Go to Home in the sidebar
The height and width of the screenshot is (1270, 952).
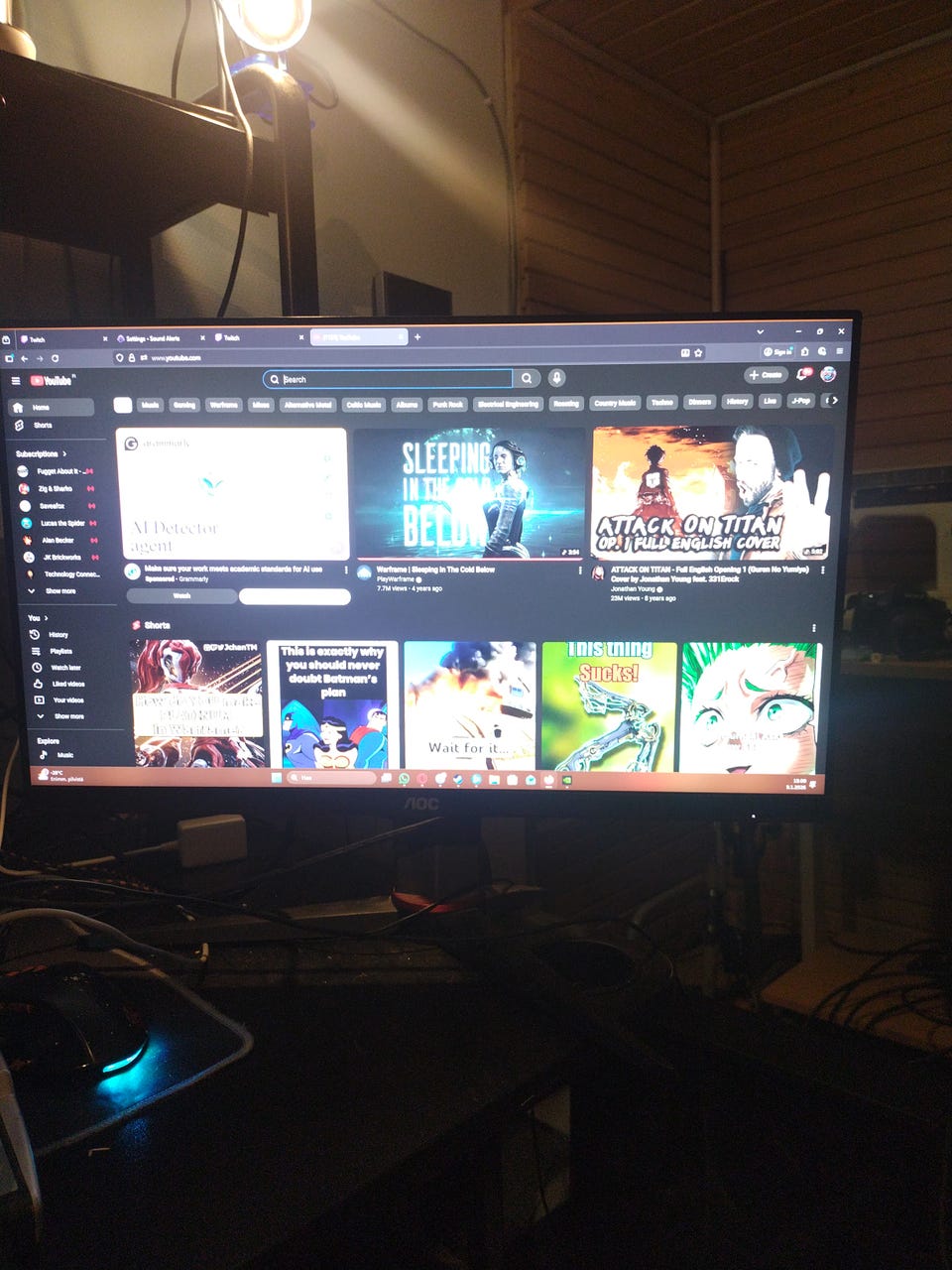click(51, 408)
